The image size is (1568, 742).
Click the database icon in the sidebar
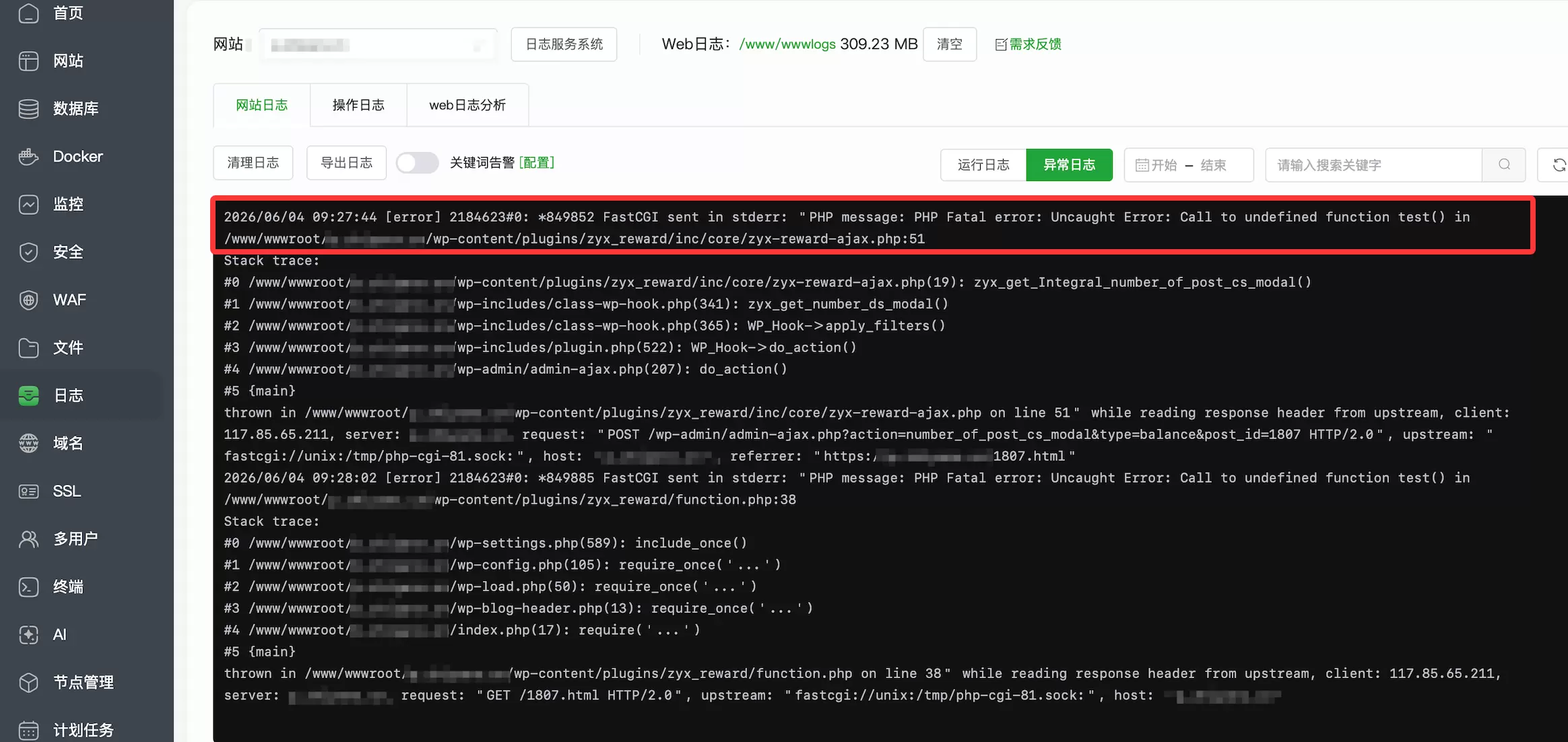(28, 109)
